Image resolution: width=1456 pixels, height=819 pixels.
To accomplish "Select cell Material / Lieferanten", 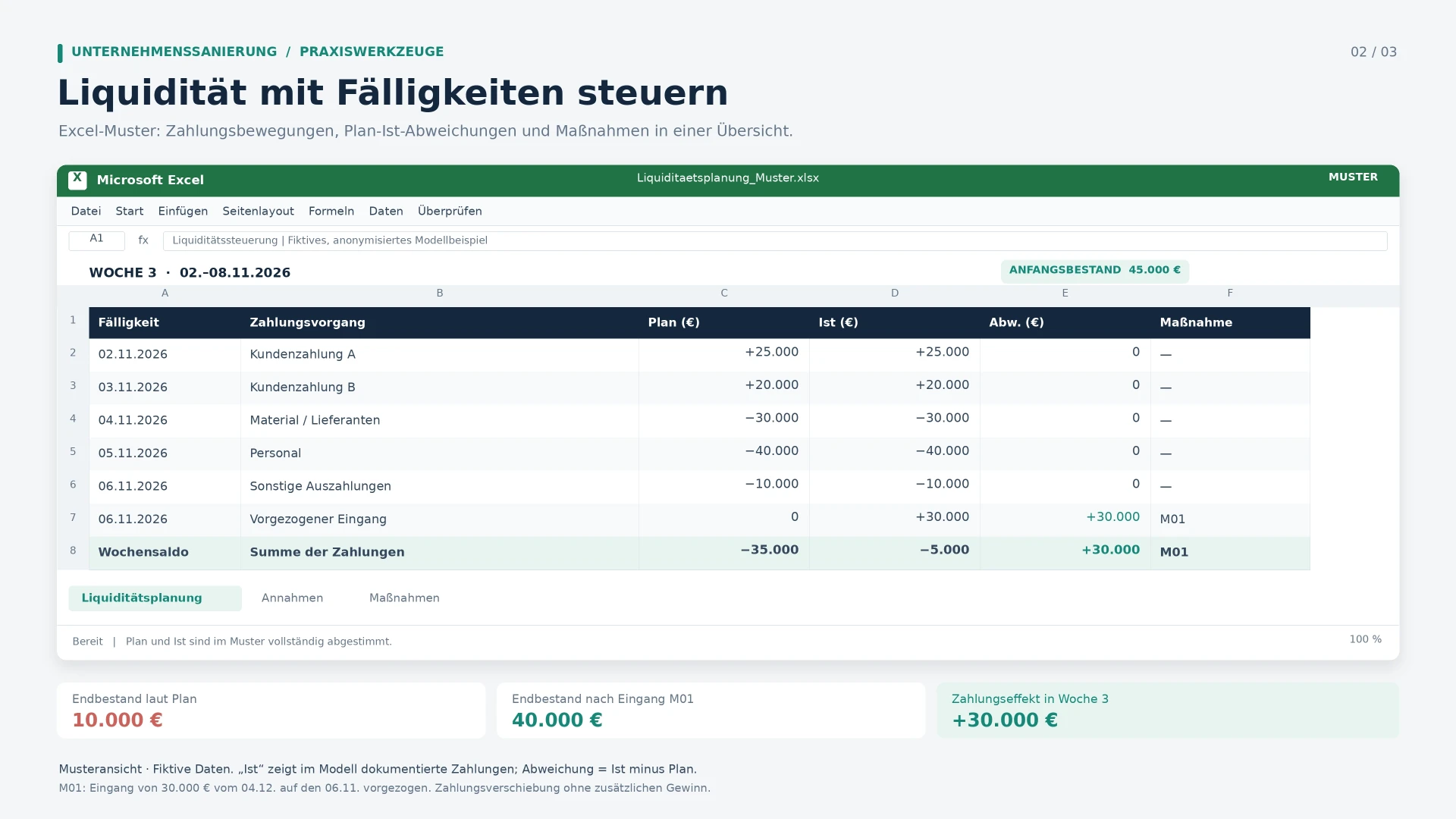I will tap(440, 420).
